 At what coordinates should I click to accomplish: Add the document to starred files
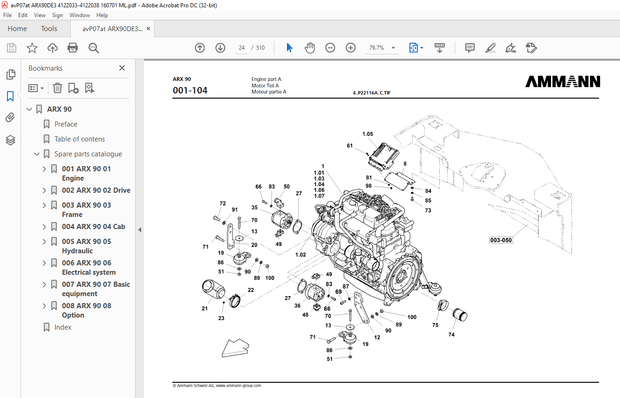coord(32,48)
